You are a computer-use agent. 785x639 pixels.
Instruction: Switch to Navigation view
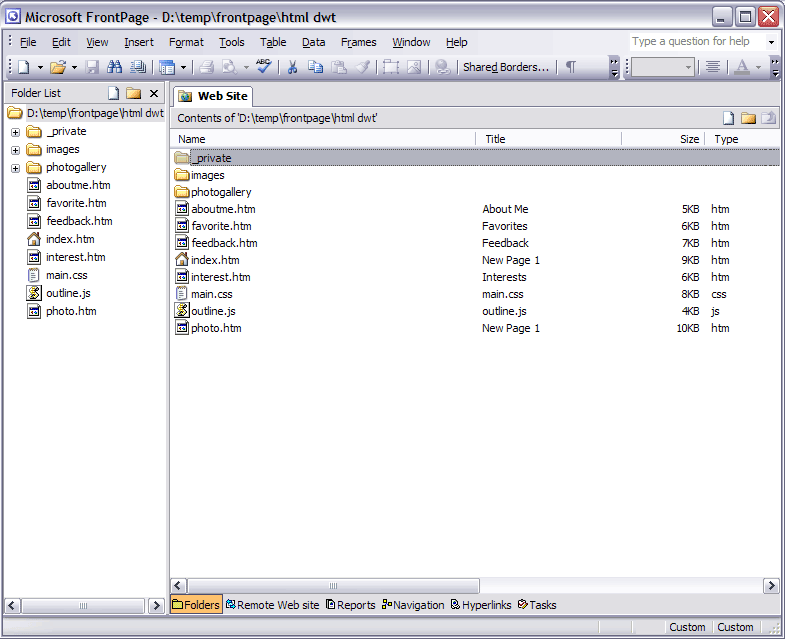[x=413, y=605]
